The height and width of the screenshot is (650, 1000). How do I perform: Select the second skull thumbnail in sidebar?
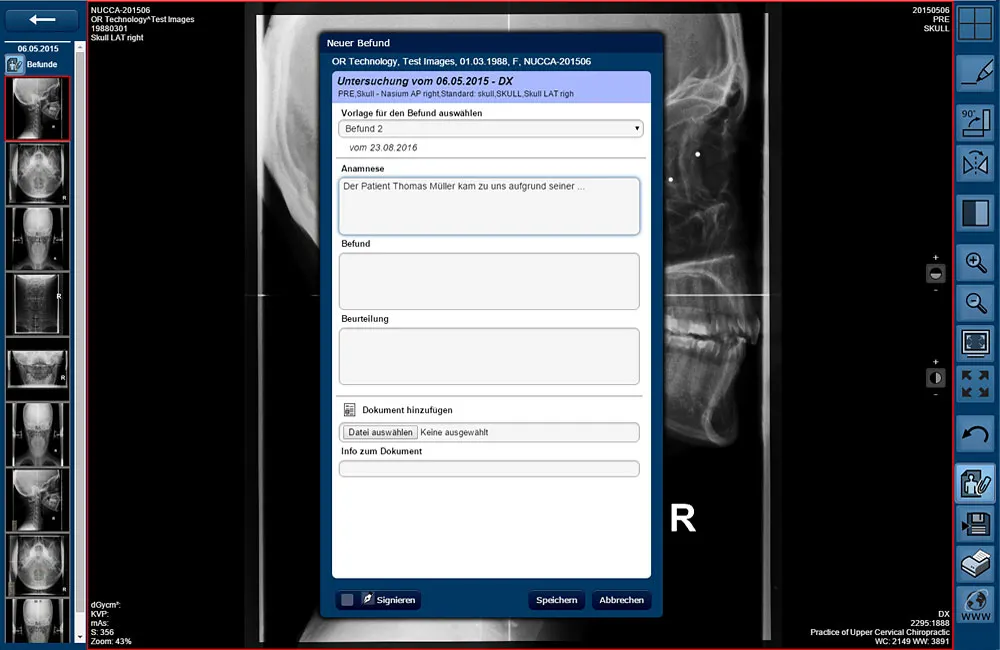coord(37,174)
